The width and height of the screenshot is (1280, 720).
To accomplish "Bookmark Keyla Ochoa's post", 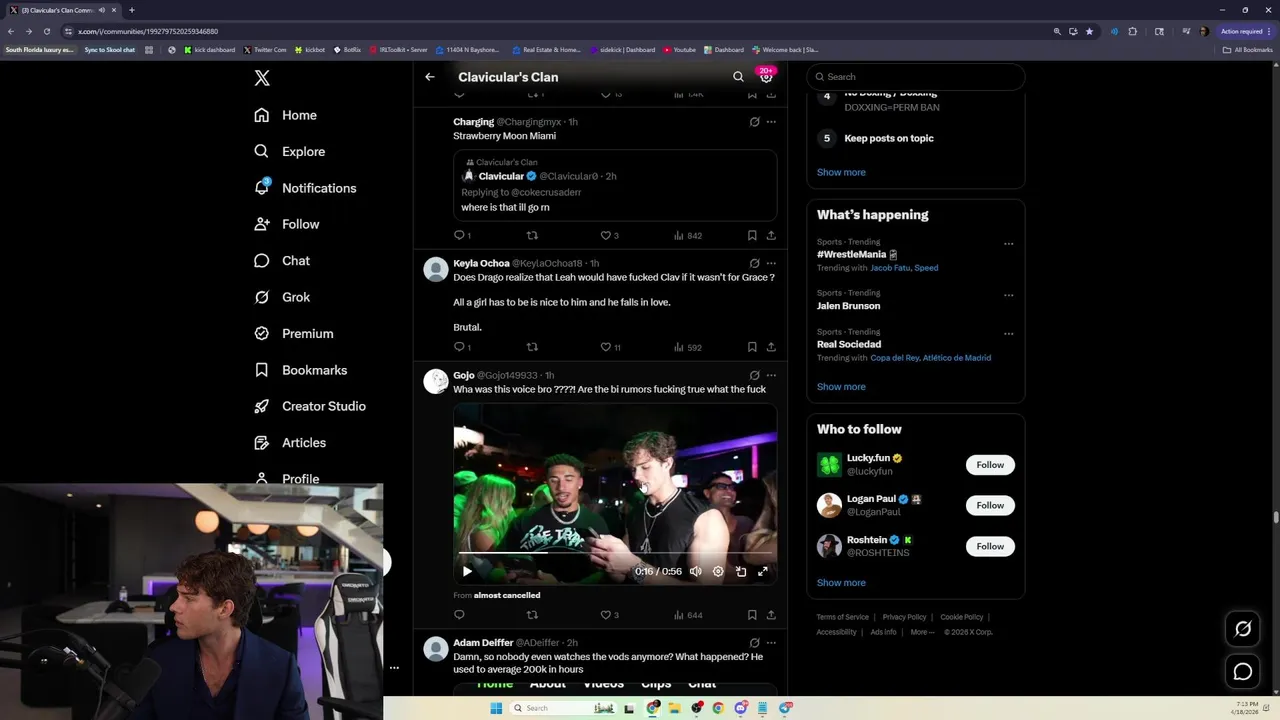I will (752, 347).
